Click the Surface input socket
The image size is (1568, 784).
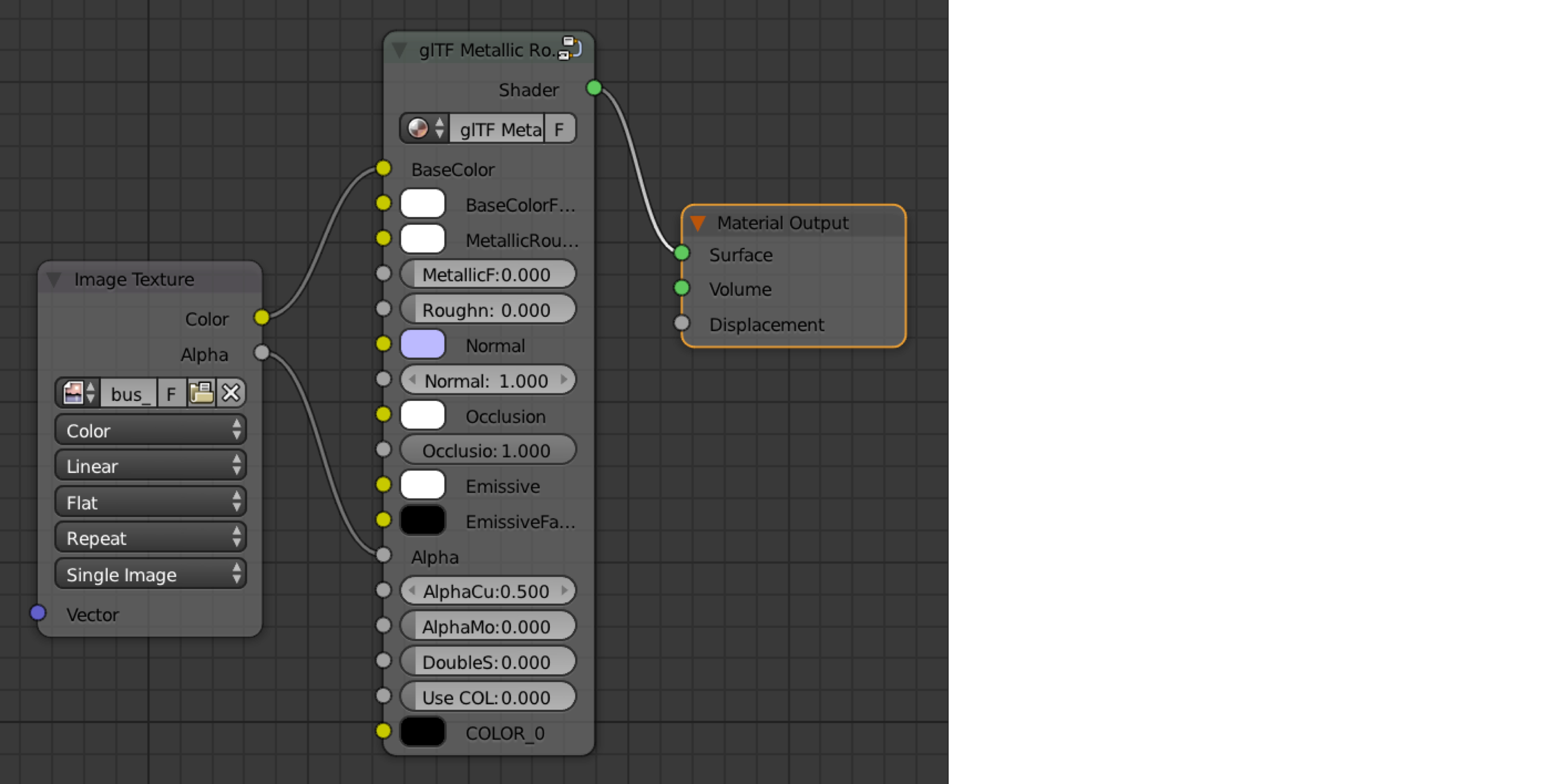coord(682,253)
